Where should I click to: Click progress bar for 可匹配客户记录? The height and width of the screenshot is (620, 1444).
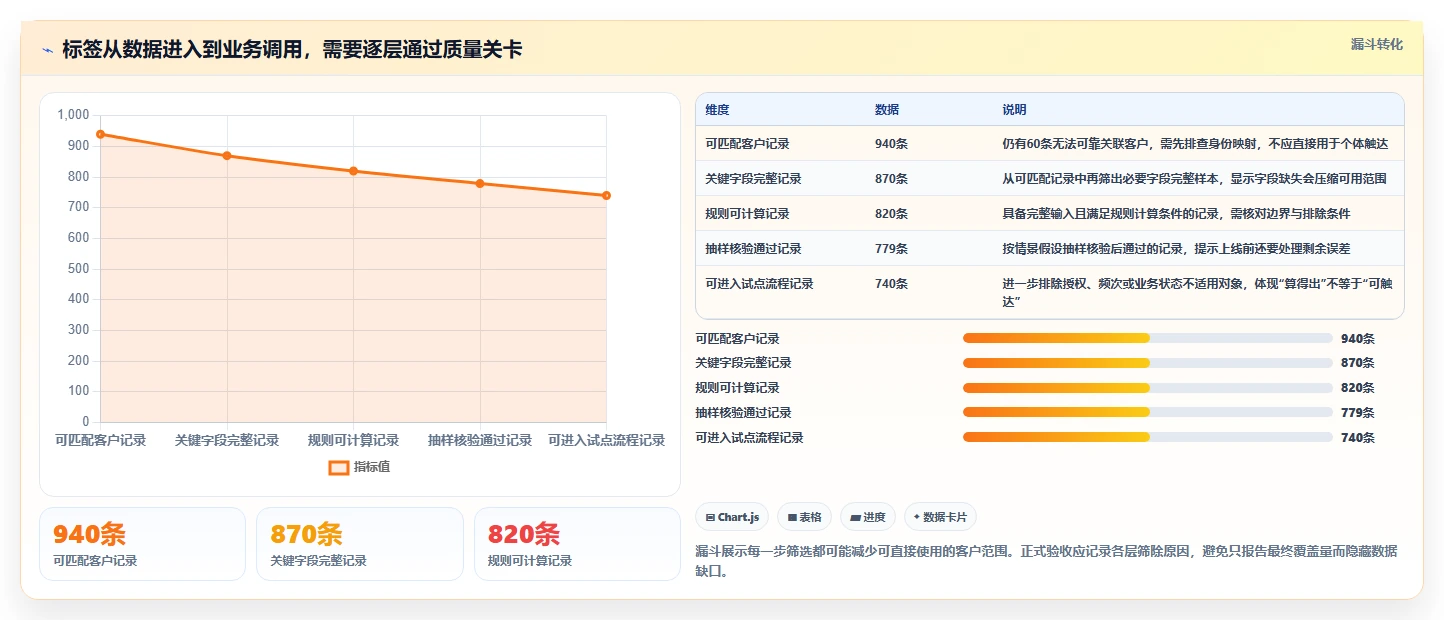coord(1147,338)
